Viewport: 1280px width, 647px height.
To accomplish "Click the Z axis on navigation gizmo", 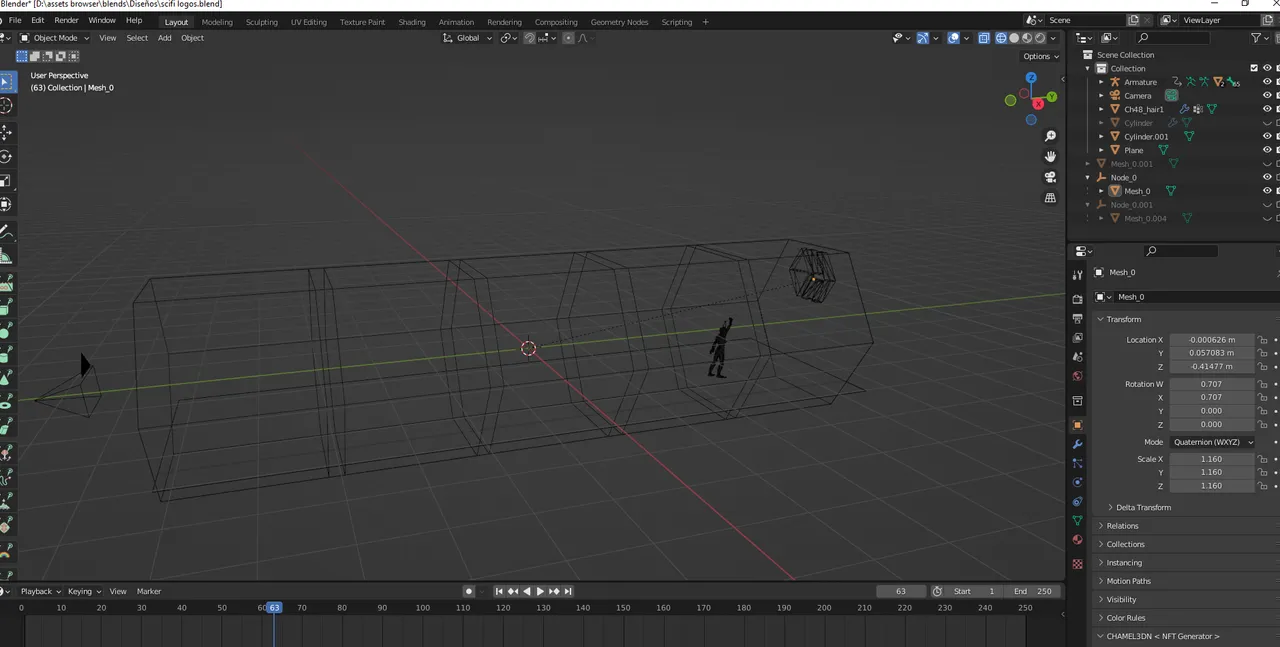I will [1031, 78].
